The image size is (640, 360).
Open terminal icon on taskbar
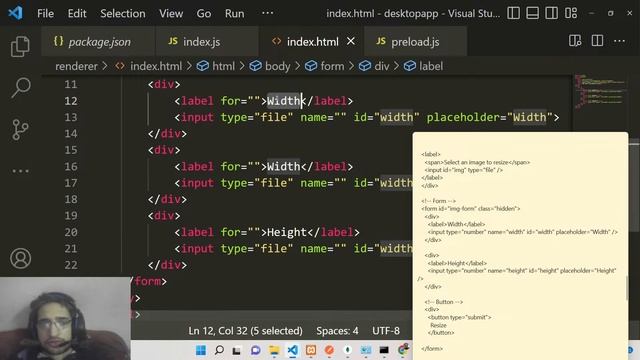pos(384,350)
